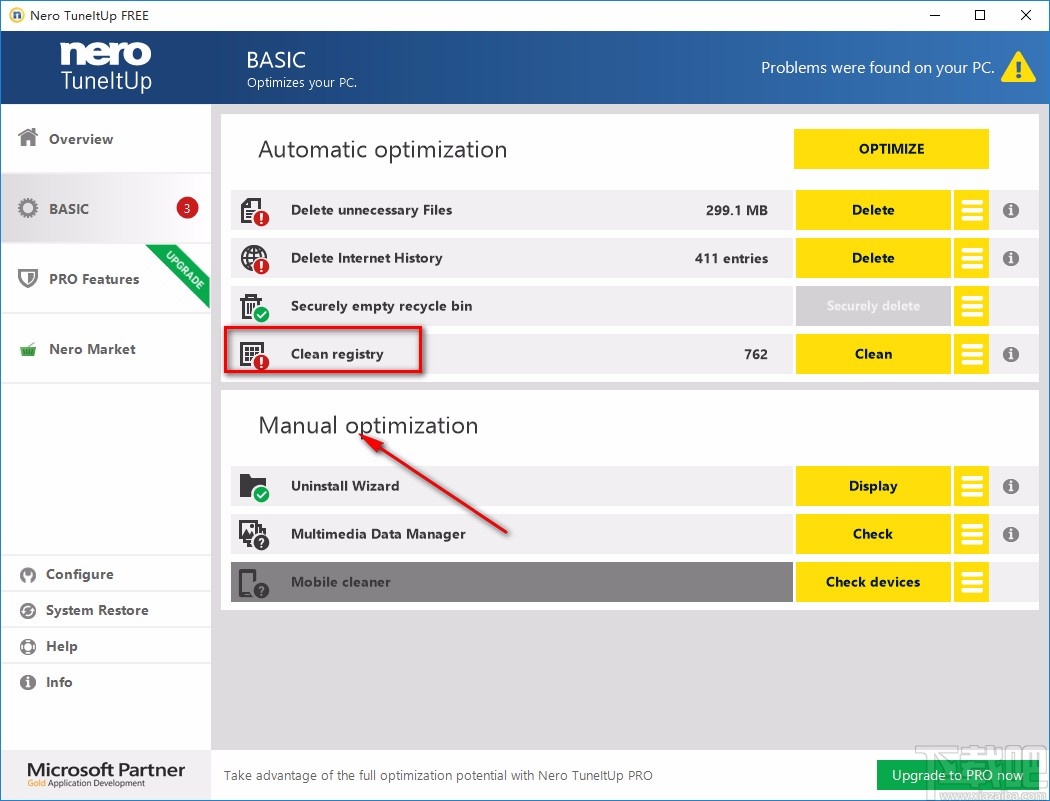Open info for Delete Internet History

(x=1010, y=259)
